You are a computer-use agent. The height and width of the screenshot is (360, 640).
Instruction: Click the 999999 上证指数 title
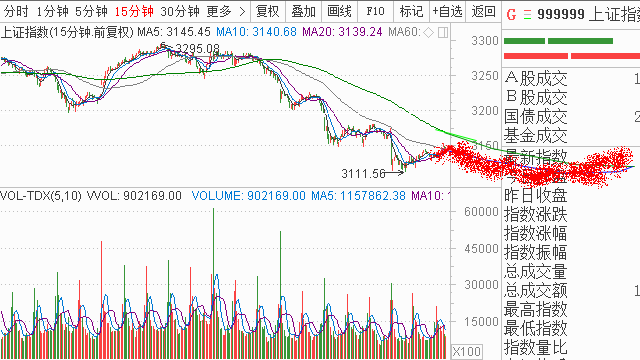pos(588,15)
